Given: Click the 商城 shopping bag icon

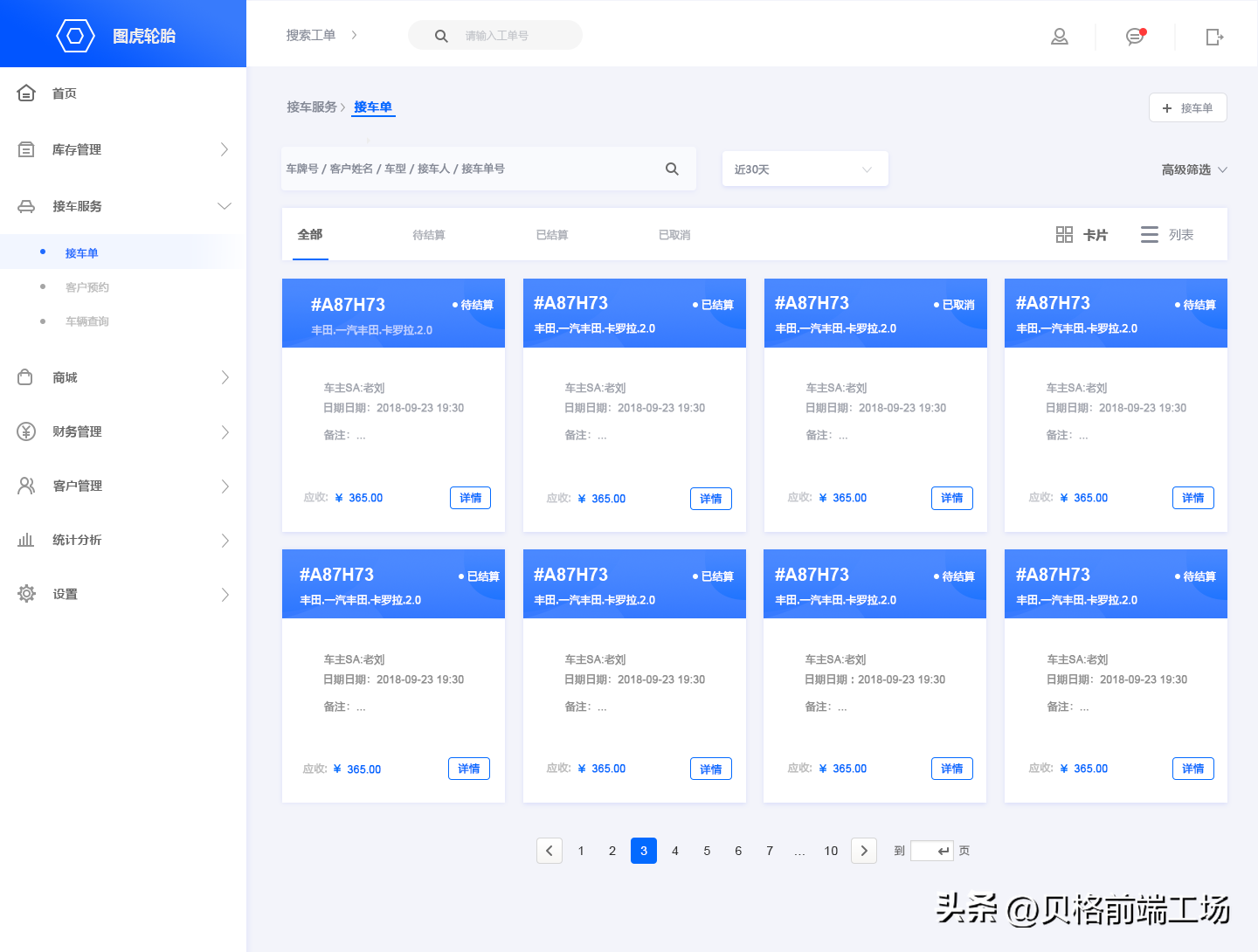Looking at the screenshot, I should coord(25,376).
